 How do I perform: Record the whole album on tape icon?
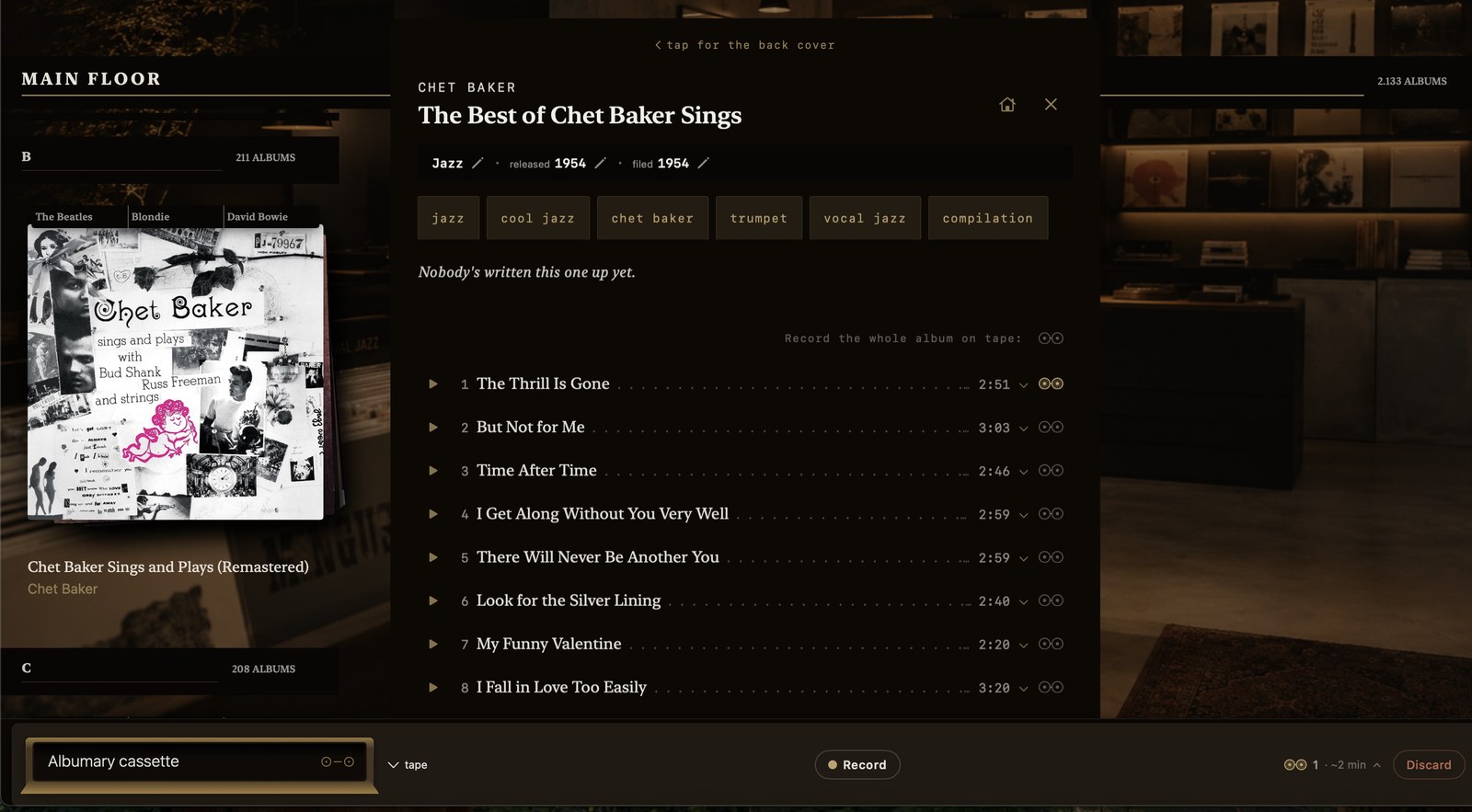tap(1051, 338)
